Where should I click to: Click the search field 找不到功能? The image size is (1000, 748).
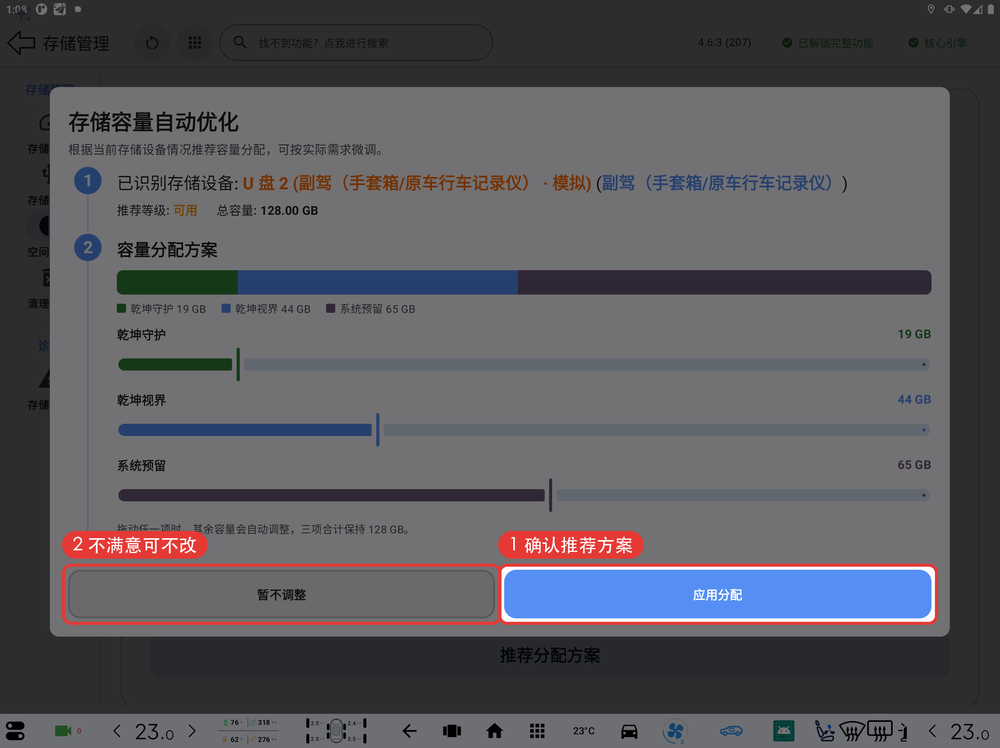point(356,43)
